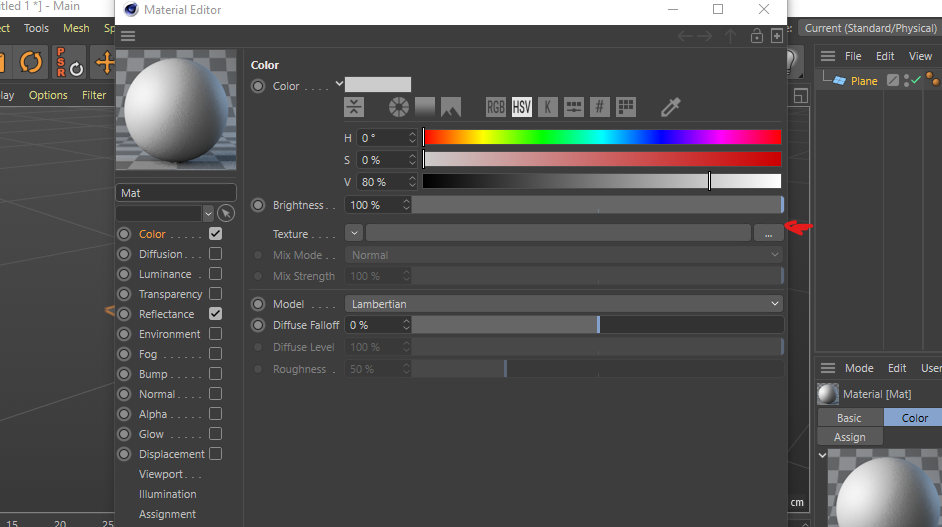
Task: Lock the Material Editor element
Action: (x=757, y=36)
